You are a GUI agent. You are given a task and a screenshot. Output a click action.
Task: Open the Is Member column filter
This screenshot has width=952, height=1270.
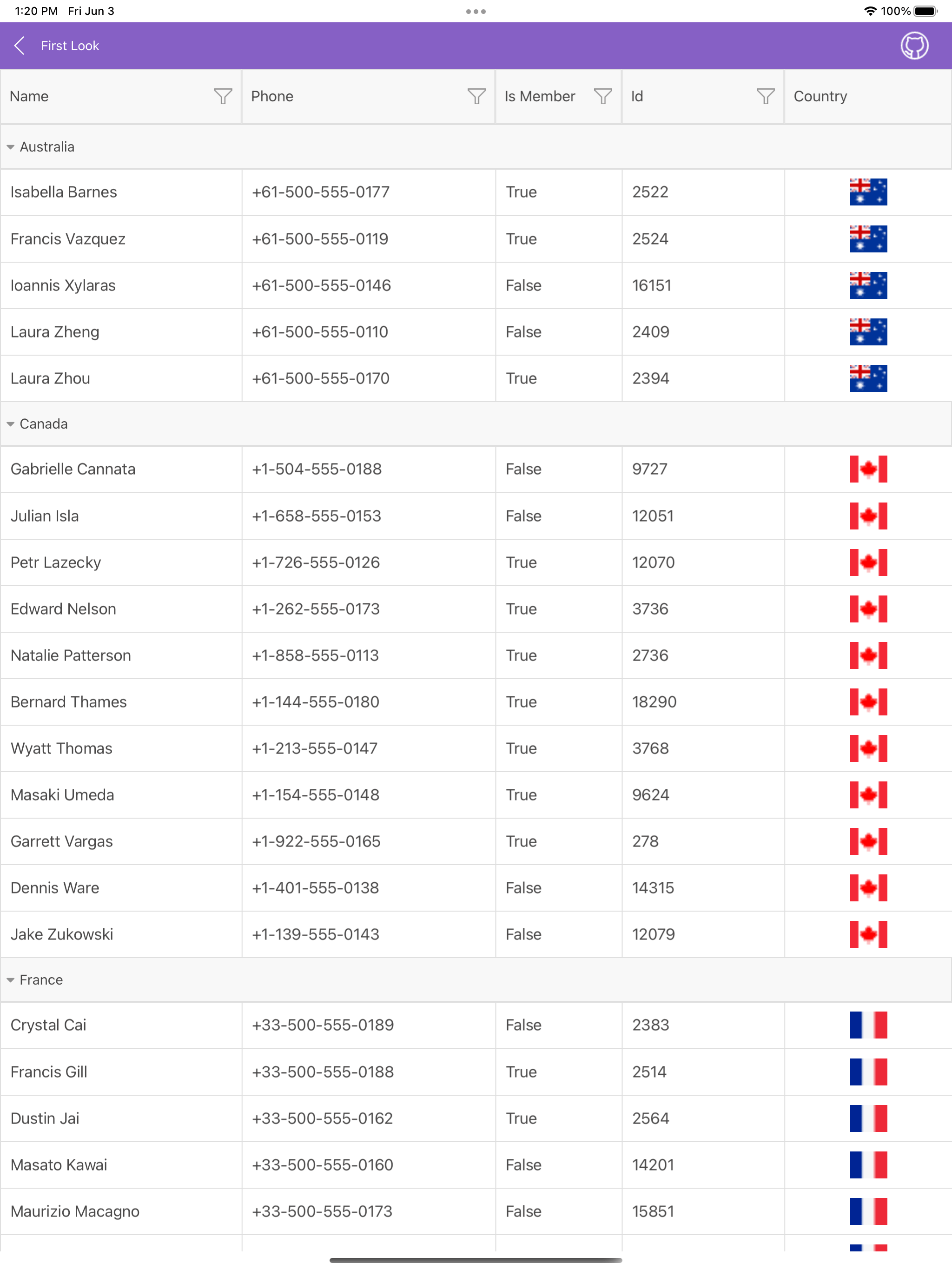coord(602,96)
